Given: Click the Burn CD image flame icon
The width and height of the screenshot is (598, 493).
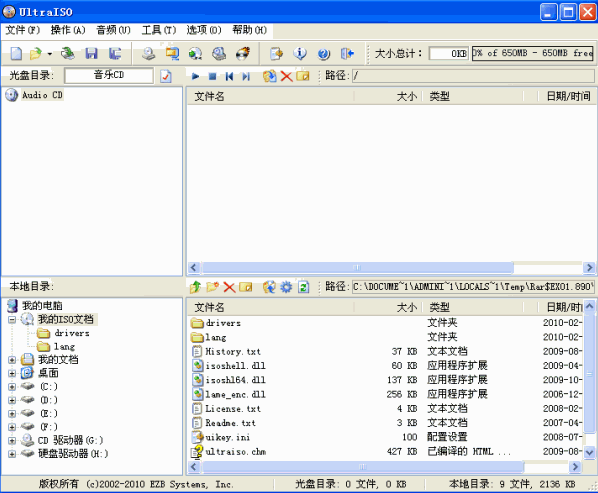Looking at the screenshot, I should (x=243, y=53).
